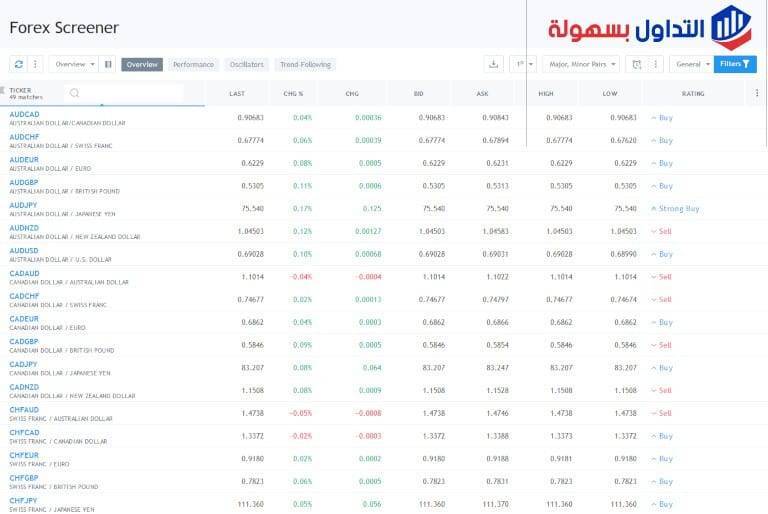Image resolution: width=768 pixels, height=514 pixels.
Task: Open the AUDJPY ticker link
Action: click(23, 205)
